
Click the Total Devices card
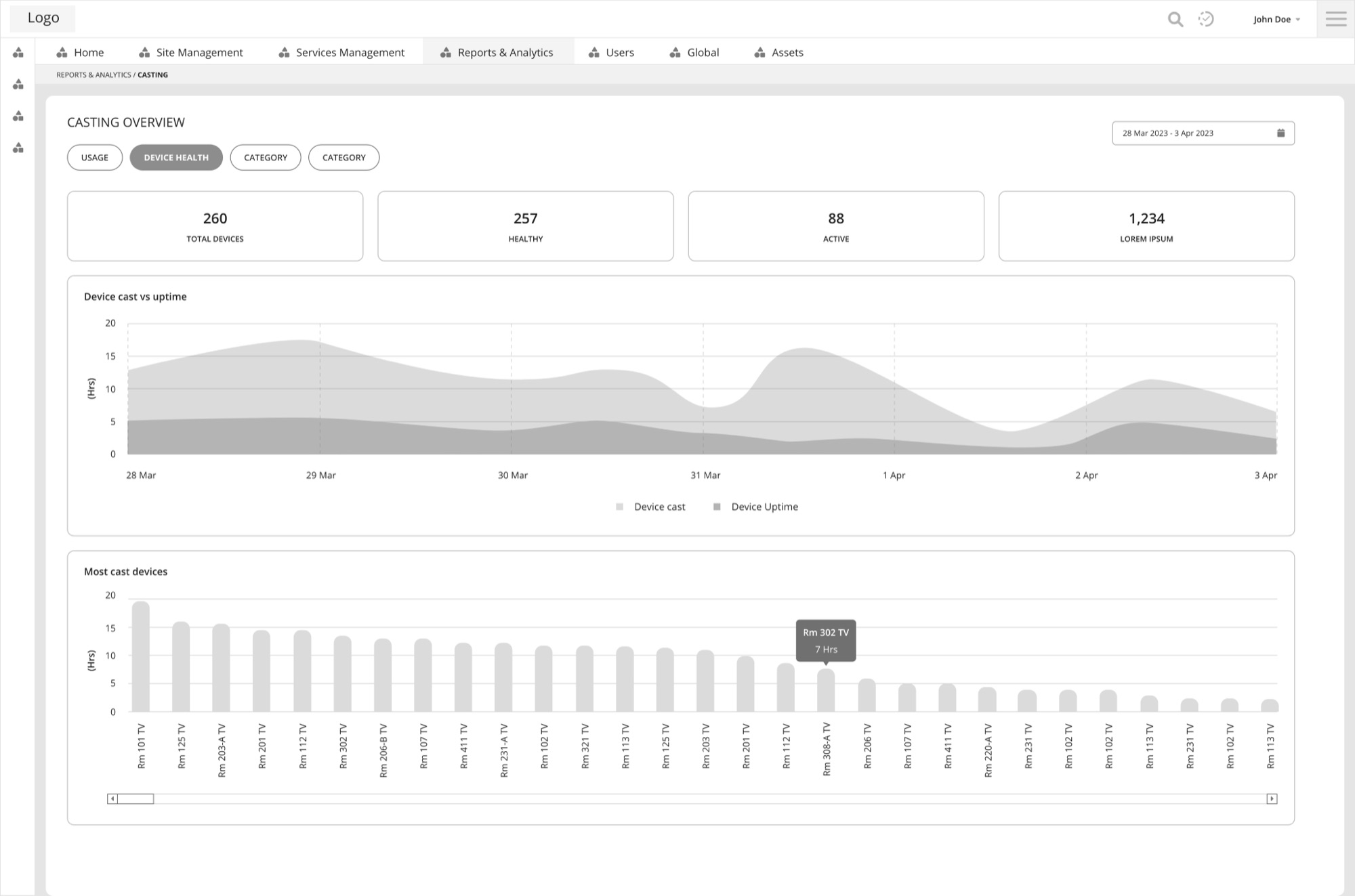tap(215, 226)
